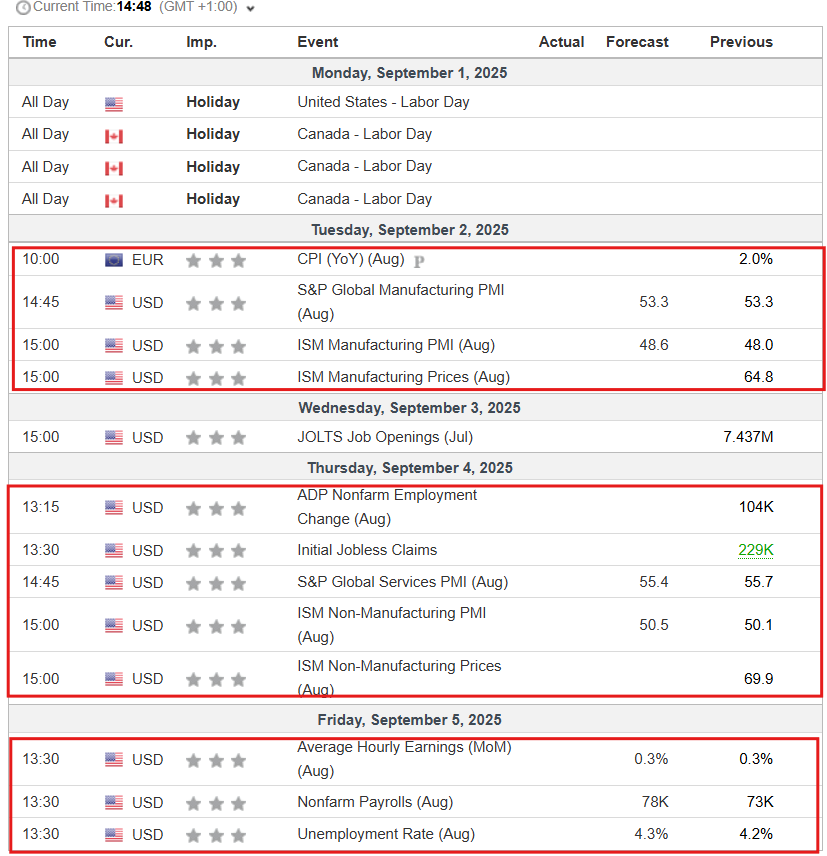Screen dimensions: 827x856
Task: Click the importance stars for JOLTS Job Openings
Action: coord(216,438)
